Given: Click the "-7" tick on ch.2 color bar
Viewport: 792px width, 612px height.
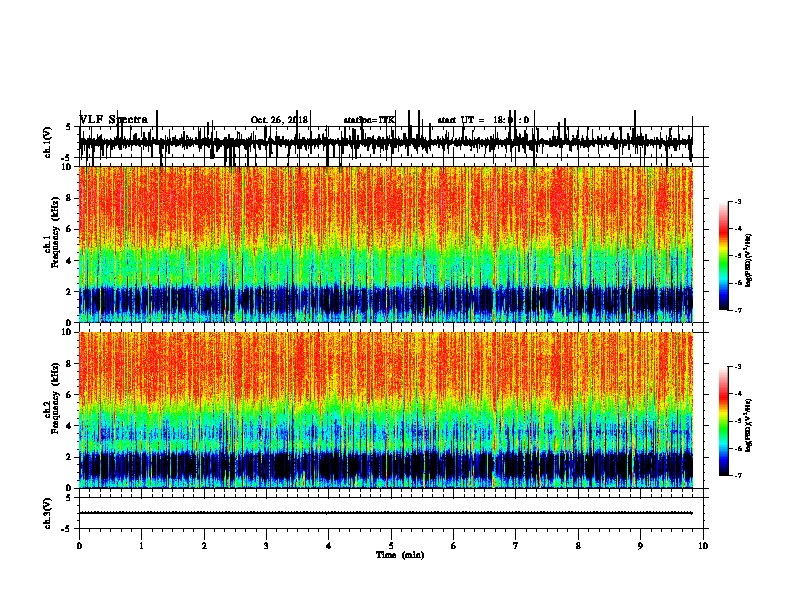Looking at the screenshot, I should [737, 476].
